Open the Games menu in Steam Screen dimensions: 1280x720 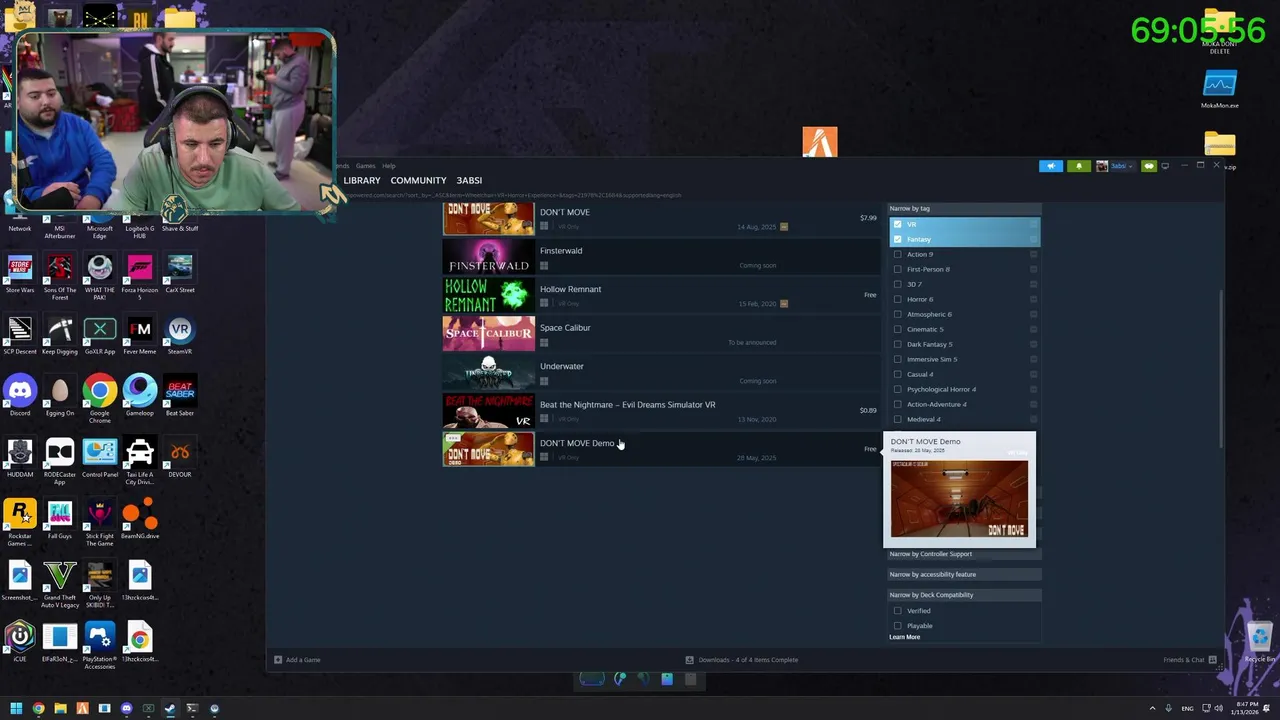[365, 166]
